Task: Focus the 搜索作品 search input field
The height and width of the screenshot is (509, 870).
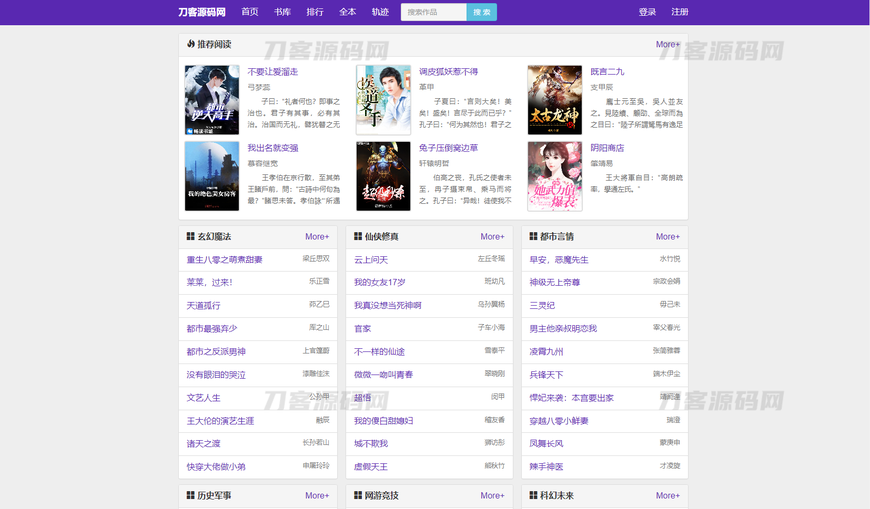Action: coord(433,12)
